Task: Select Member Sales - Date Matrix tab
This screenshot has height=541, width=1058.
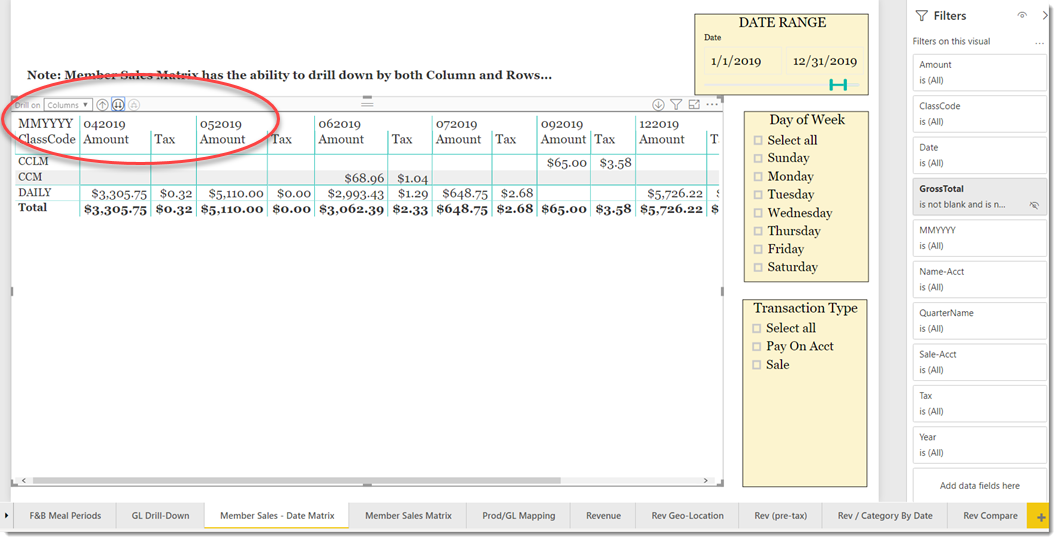Action: click(x=277, y=516)
